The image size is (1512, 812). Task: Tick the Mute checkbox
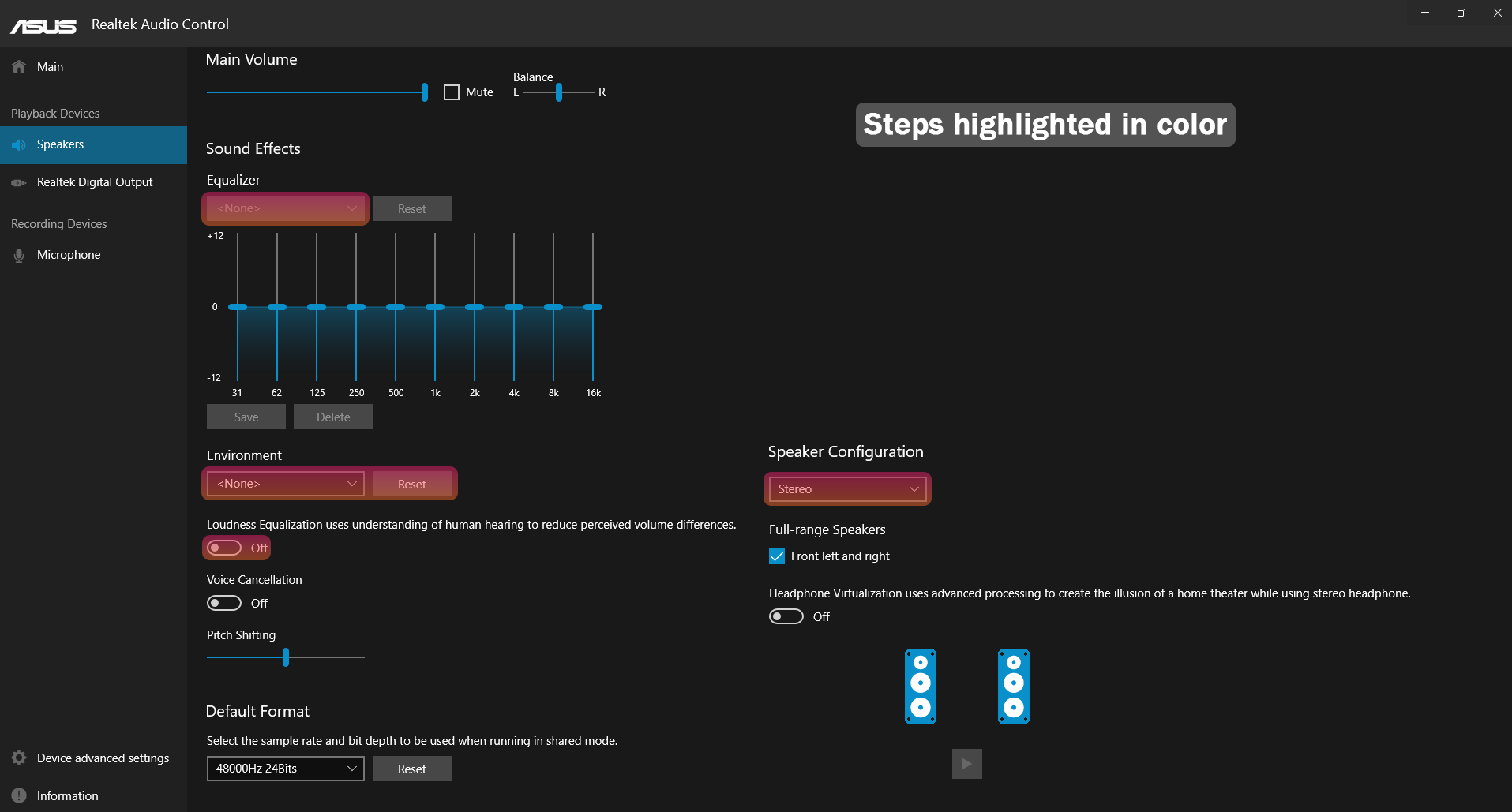click(452, 92)
